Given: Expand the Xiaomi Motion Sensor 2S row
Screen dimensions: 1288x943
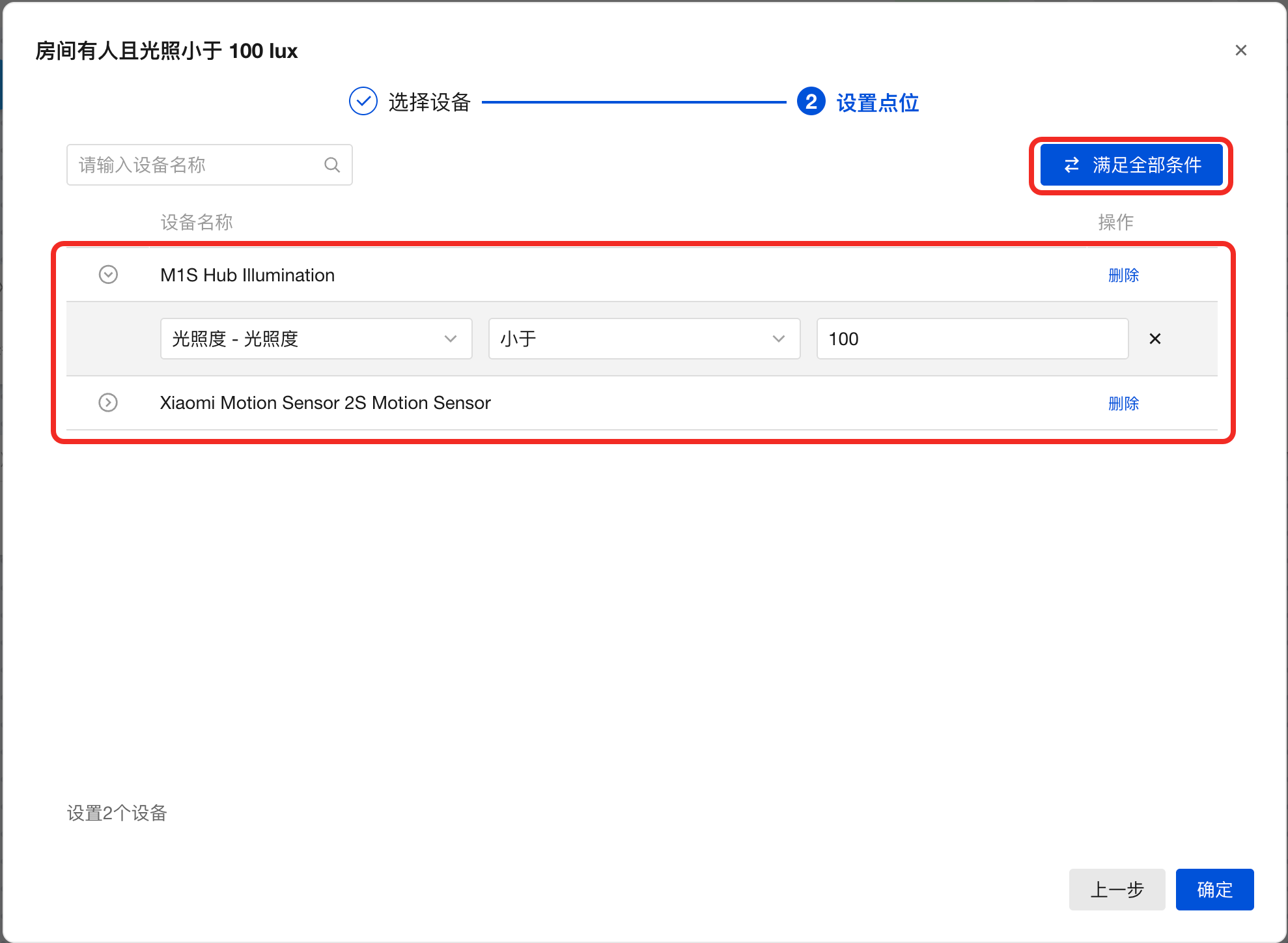Looking at the screenshot, I should click(108, 402).
